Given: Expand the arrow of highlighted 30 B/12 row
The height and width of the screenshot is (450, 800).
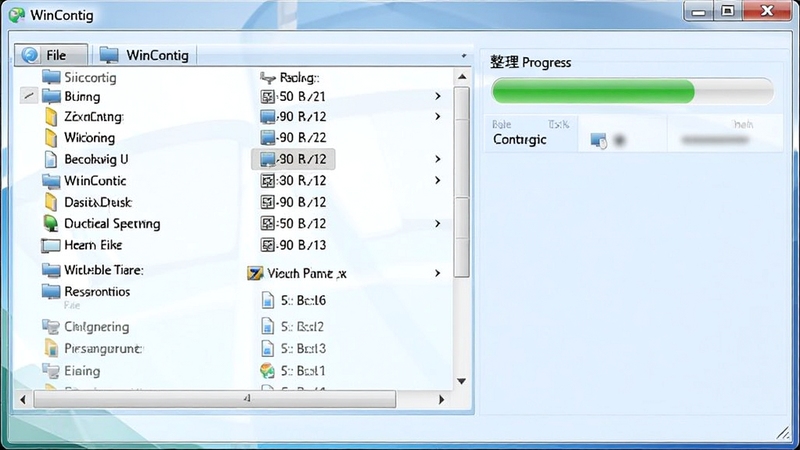Looking at the screenshot, I should (x=438, y=159).
